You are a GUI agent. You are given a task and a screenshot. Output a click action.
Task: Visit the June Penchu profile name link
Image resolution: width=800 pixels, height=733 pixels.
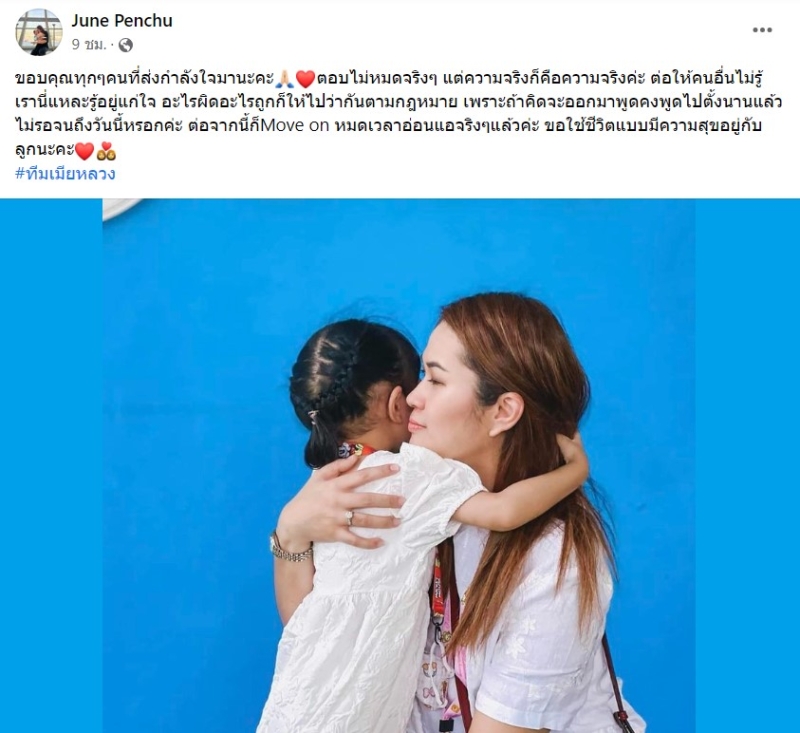(x=122, y=20)
